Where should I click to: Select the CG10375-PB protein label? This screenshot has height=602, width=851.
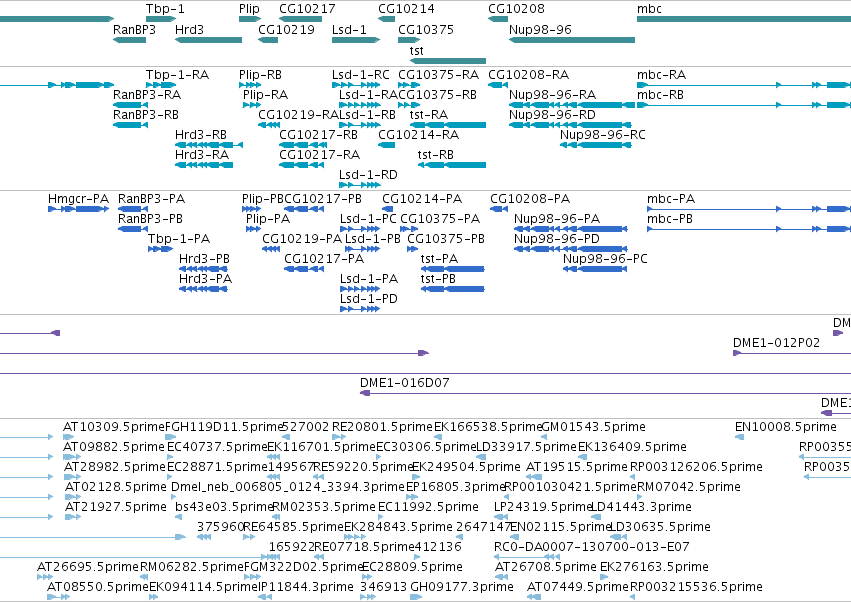tap(446, 239)
